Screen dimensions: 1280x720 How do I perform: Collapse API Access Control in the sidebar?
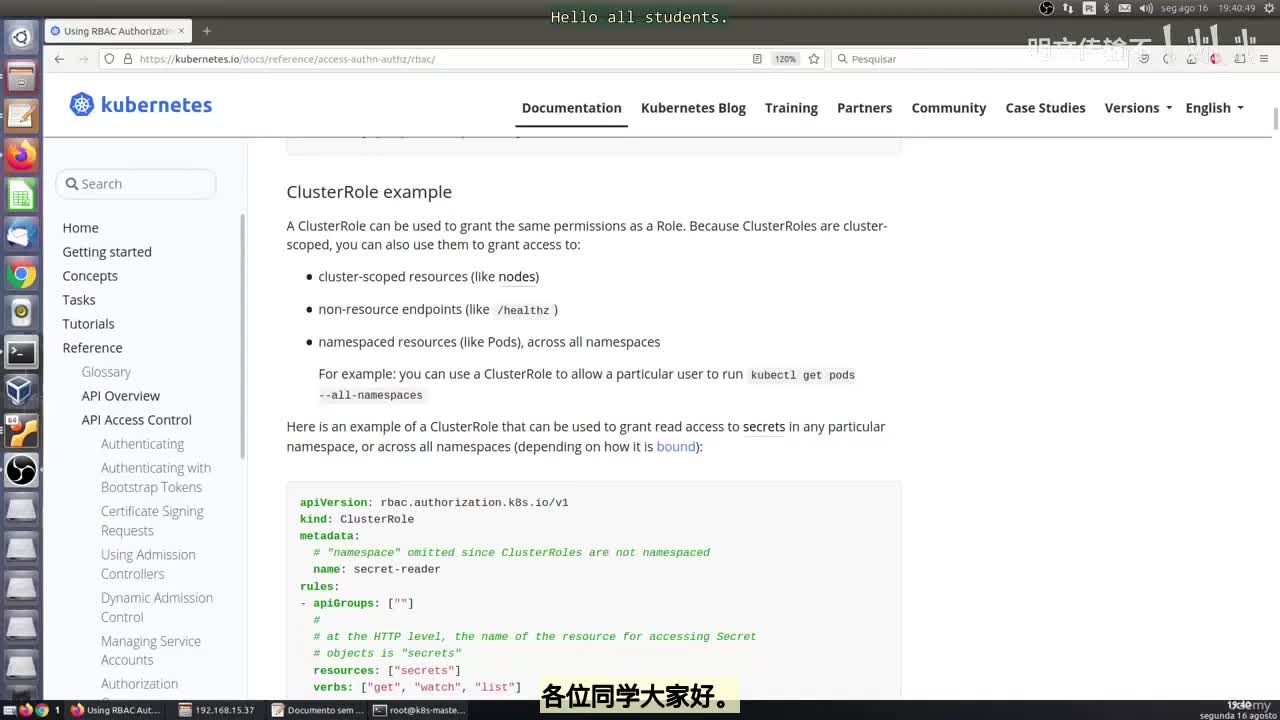pyautogui.click(x=137, y=420)
